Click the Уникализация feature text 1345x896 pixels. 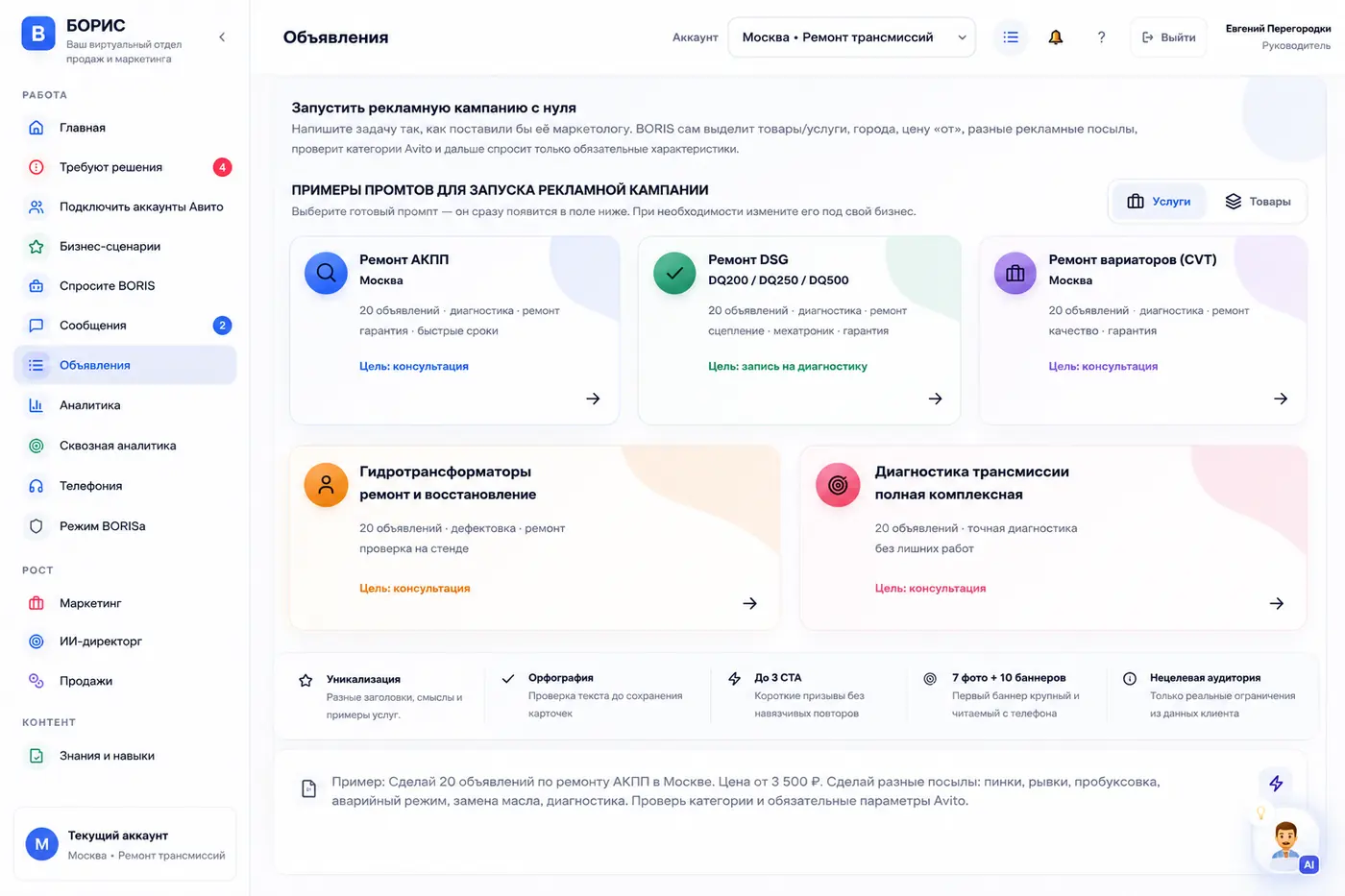click(x=363, y=679)
